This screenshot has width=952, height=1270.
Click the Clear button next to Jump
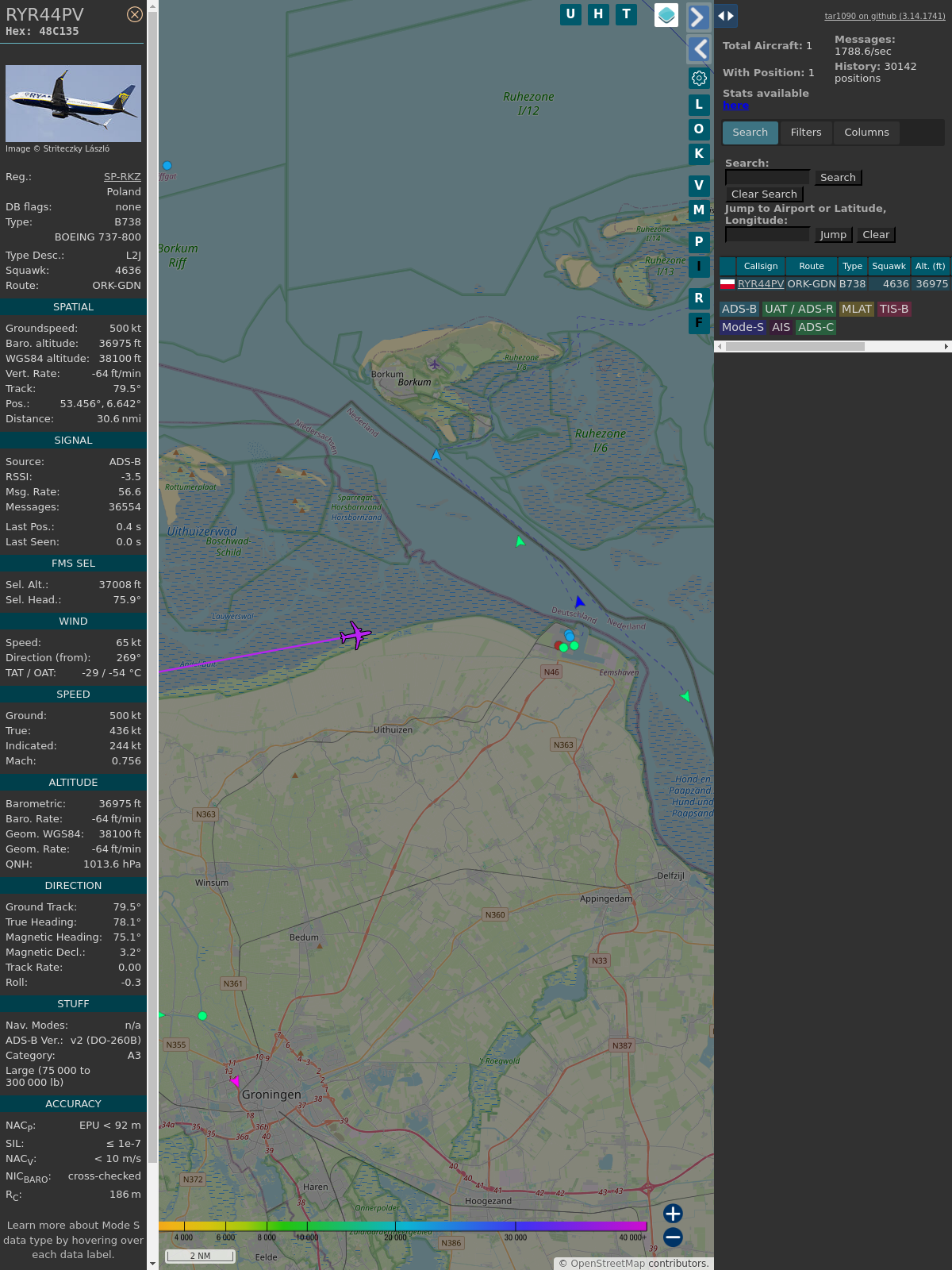876,235
